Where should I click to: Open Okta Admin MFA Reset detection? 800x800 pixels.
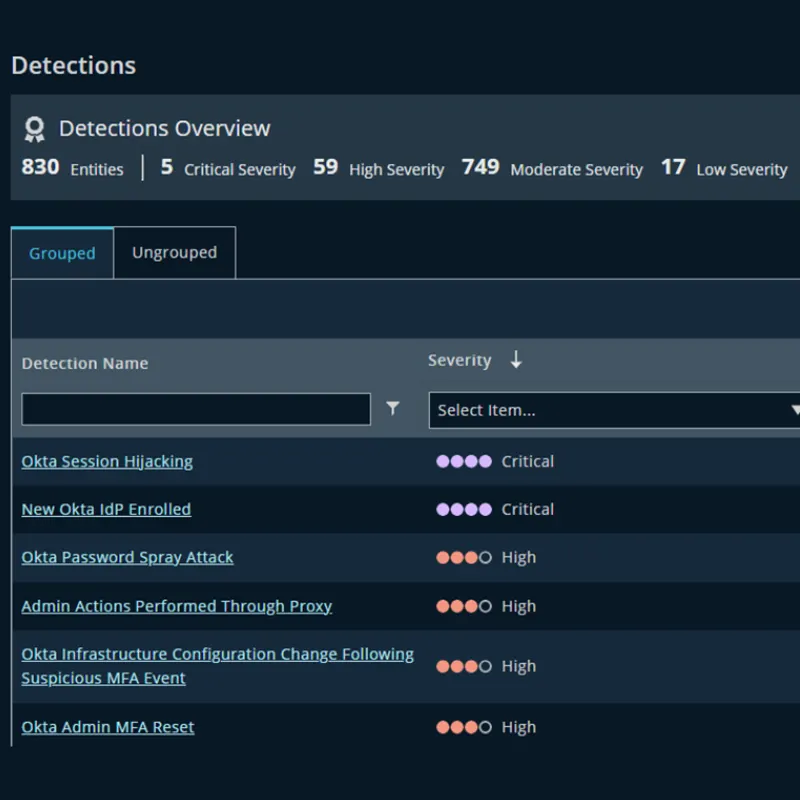click(x=108, y=727)
